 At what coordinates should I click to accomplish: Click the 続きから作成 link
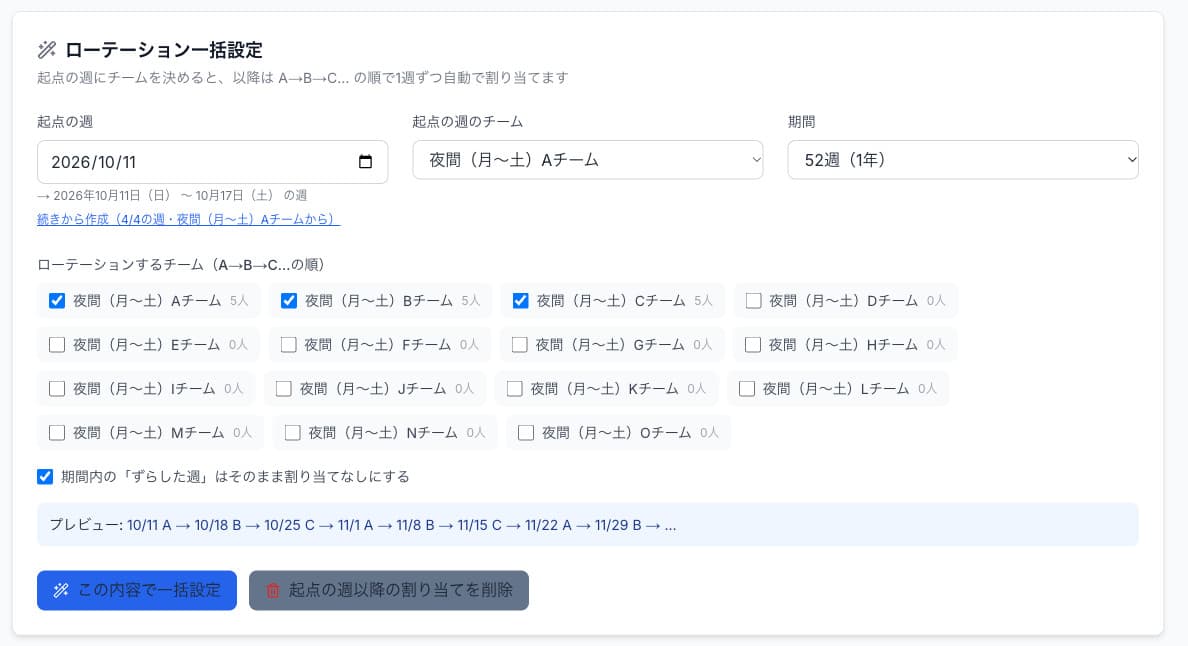(x=189, y=219)
